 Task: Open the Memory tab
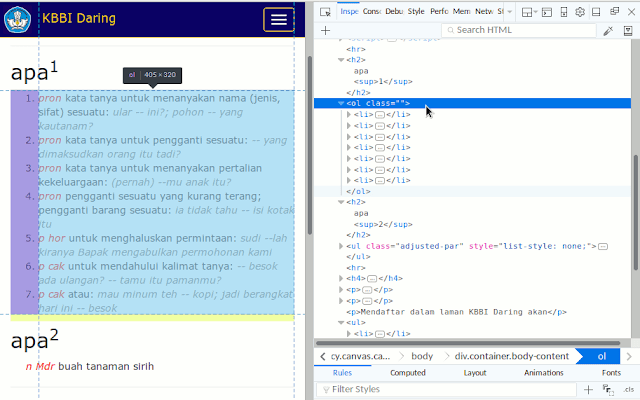coord(461,11)
